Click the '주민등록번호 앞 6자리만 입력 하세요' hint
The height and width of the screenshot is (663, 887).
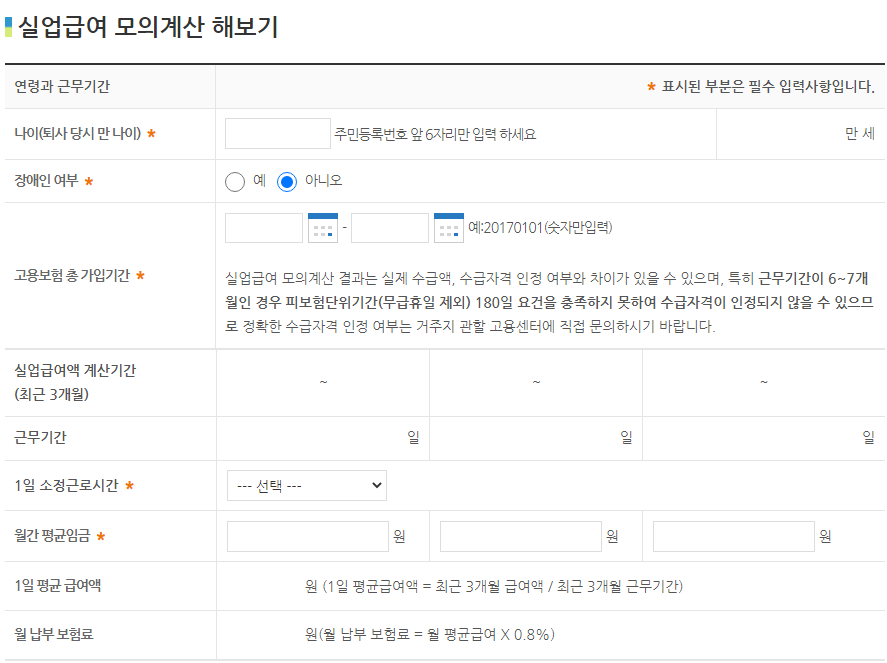tap(435, 134)
